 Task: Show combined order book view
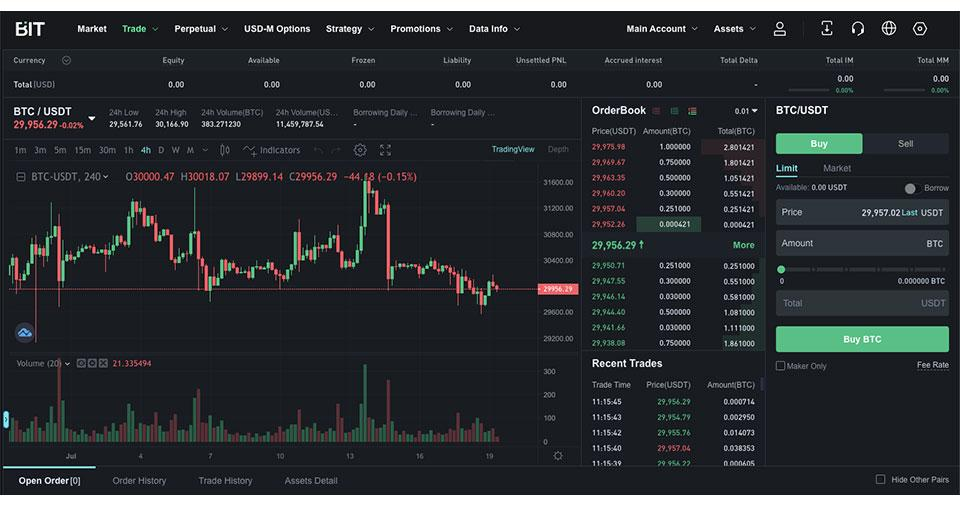pos(692,111)
